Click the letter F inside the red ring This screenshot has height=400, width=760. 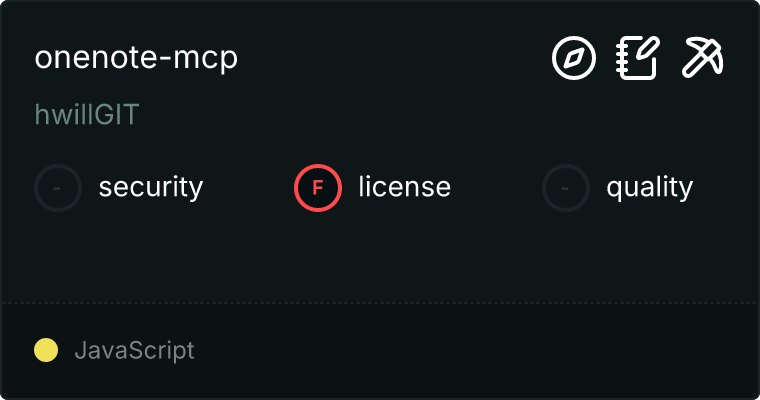coord(317,188)
